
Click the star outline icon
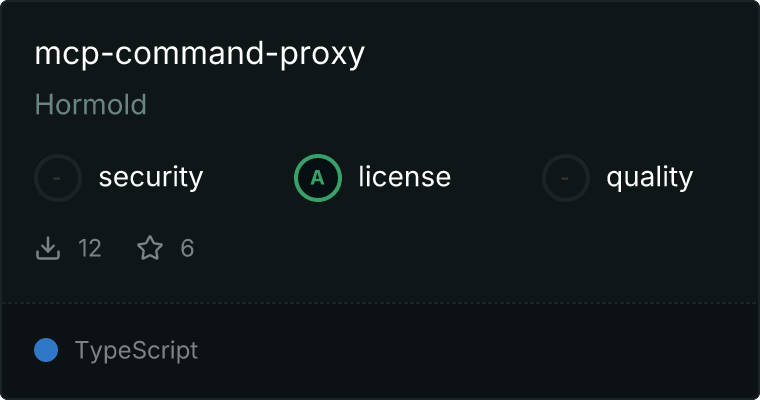[150, 248]
